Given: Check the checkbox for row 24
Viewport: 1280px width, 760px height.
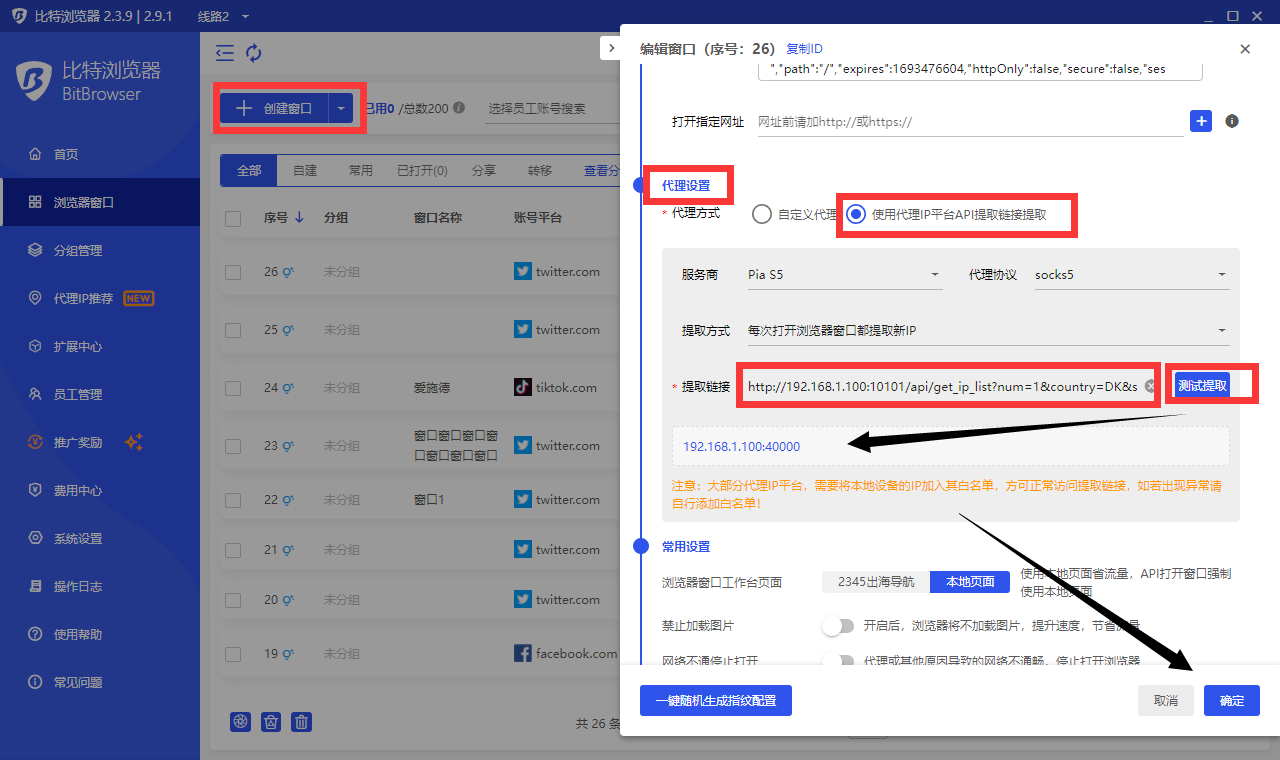Looking at the screenshot, I should coord(233,387).
